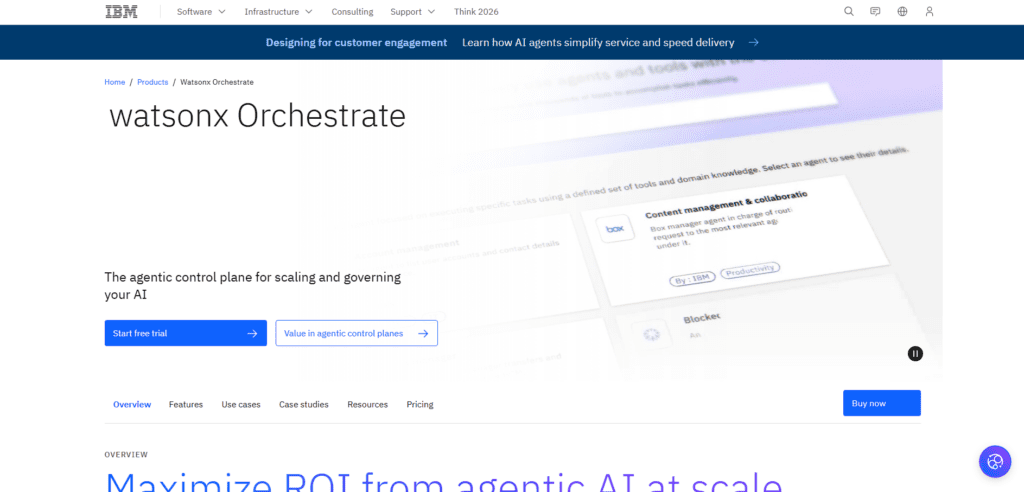Viewport: 1024px width, 492px height.
Task: Click the arrow icon in banner
Action: coord(754,42)
